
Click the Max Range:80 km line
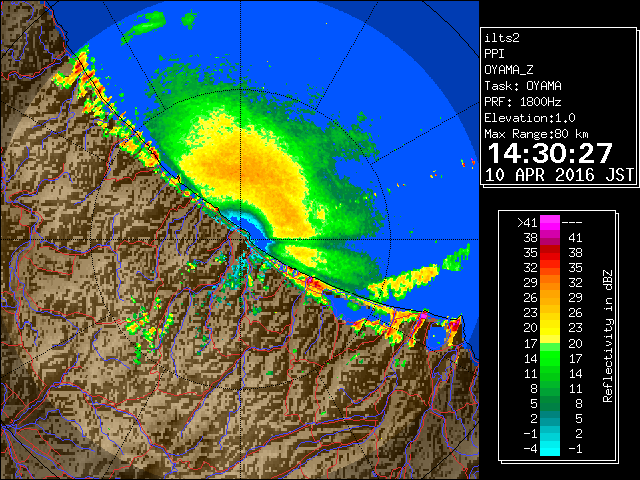pyautogui.click(x=536, y=134)
